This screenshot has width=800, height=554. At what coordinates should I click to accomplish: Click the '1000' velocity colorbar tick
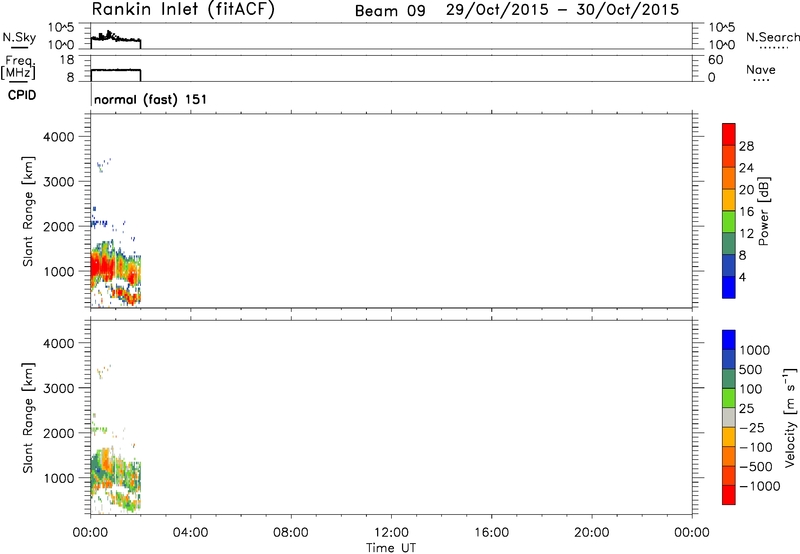point(755,350)
